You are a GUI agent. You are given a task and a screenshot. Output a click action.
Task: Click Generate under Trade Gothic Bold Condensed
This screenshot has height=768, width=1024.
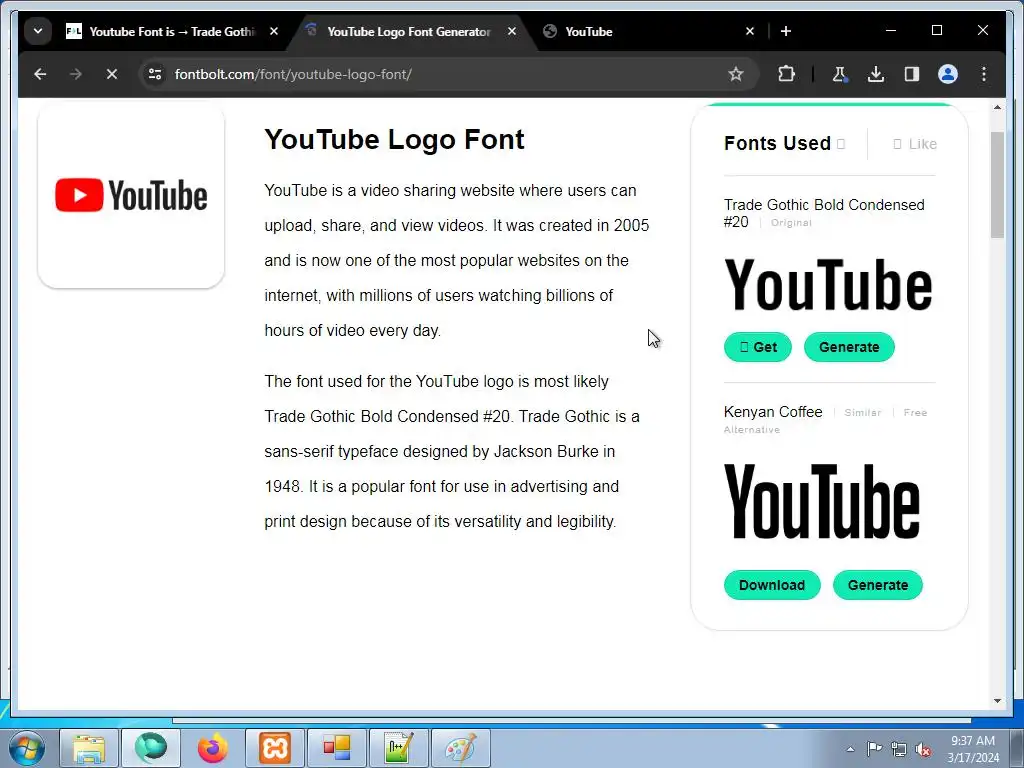pyautogui.click(x=849, y=347)
